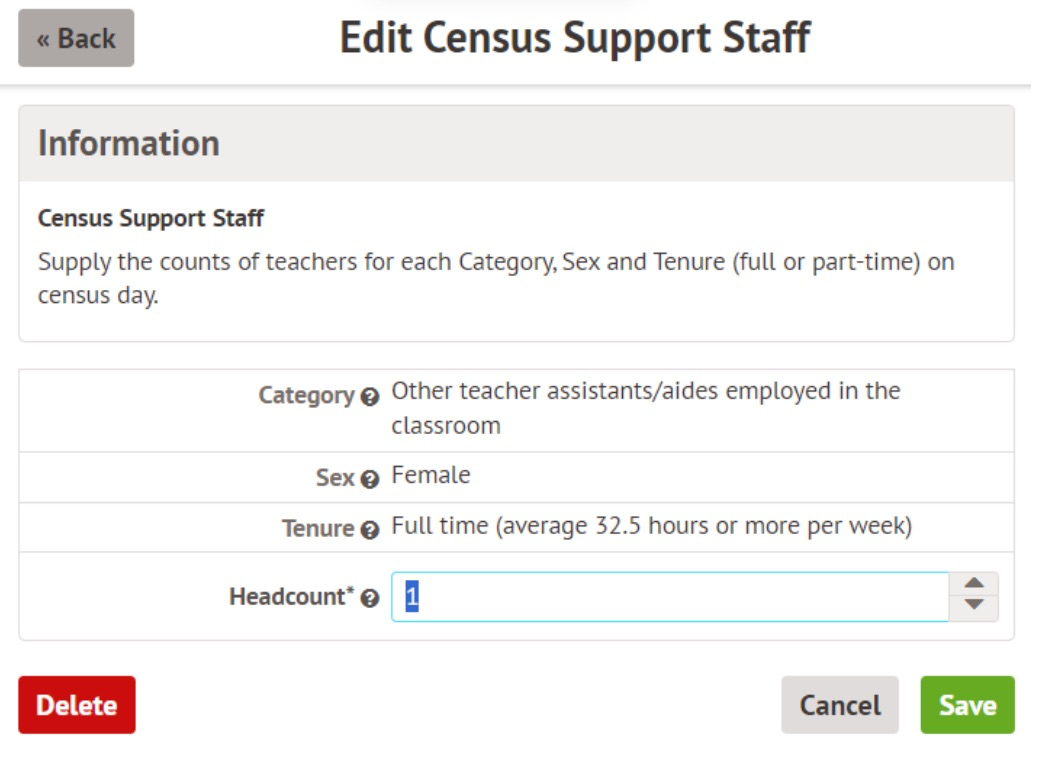
Task: Save the census support staff entry
Action: coord(967,705)
